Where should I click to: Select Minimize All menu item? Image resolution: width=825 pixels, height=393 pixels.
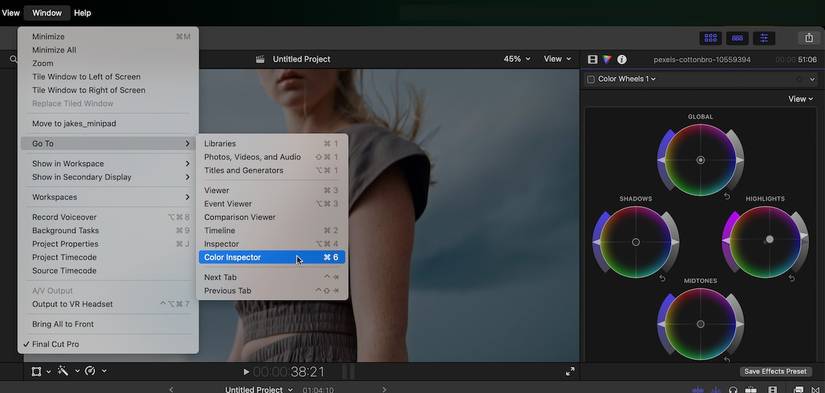(x=108, y=50)
